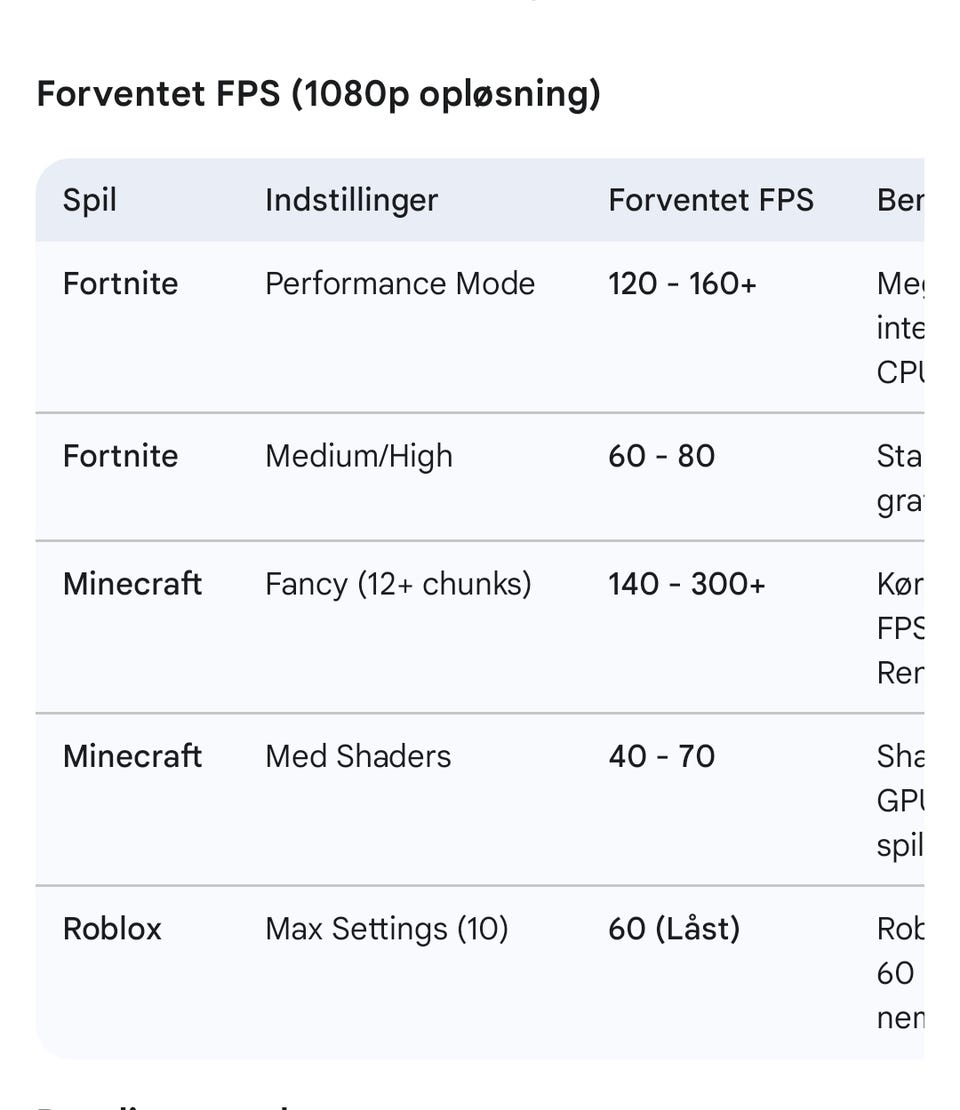Screen dimensions: 960x1110
Task: Select the "Fancy (12+ chunks)" cell
Action: (x=398, y=584)
